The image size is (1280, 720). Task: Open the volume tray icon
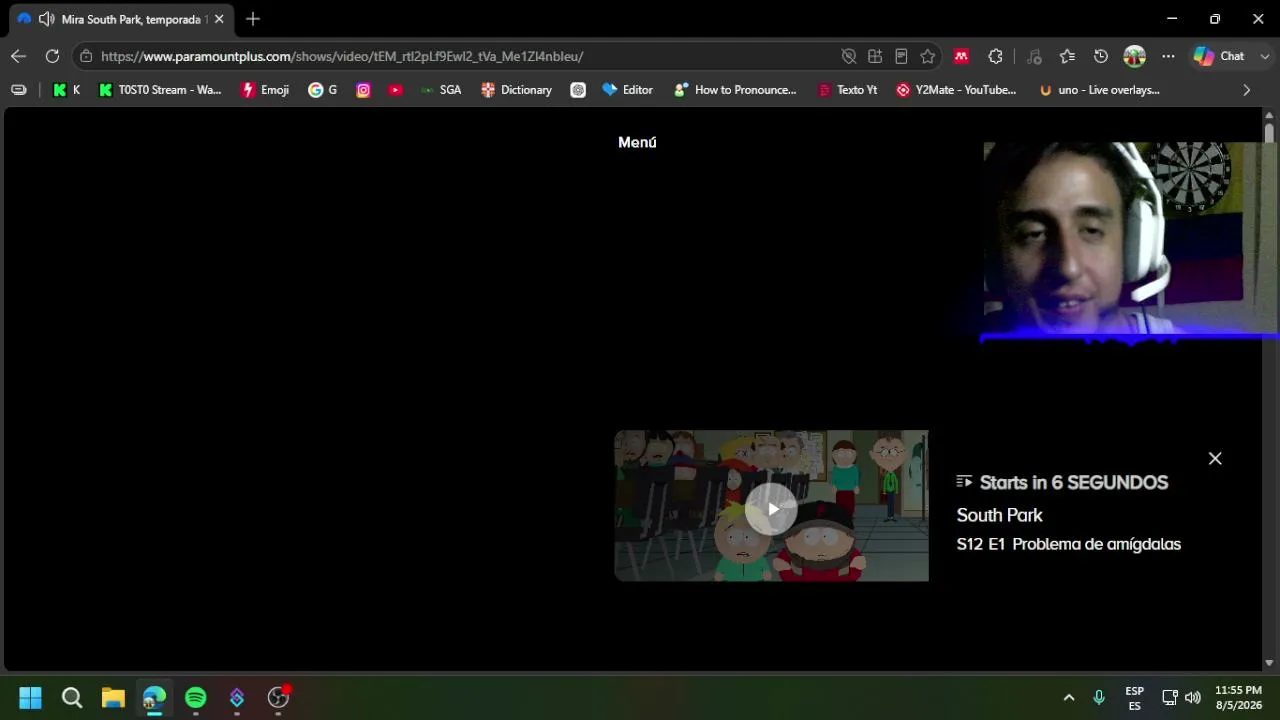(x=1193, y=697)
